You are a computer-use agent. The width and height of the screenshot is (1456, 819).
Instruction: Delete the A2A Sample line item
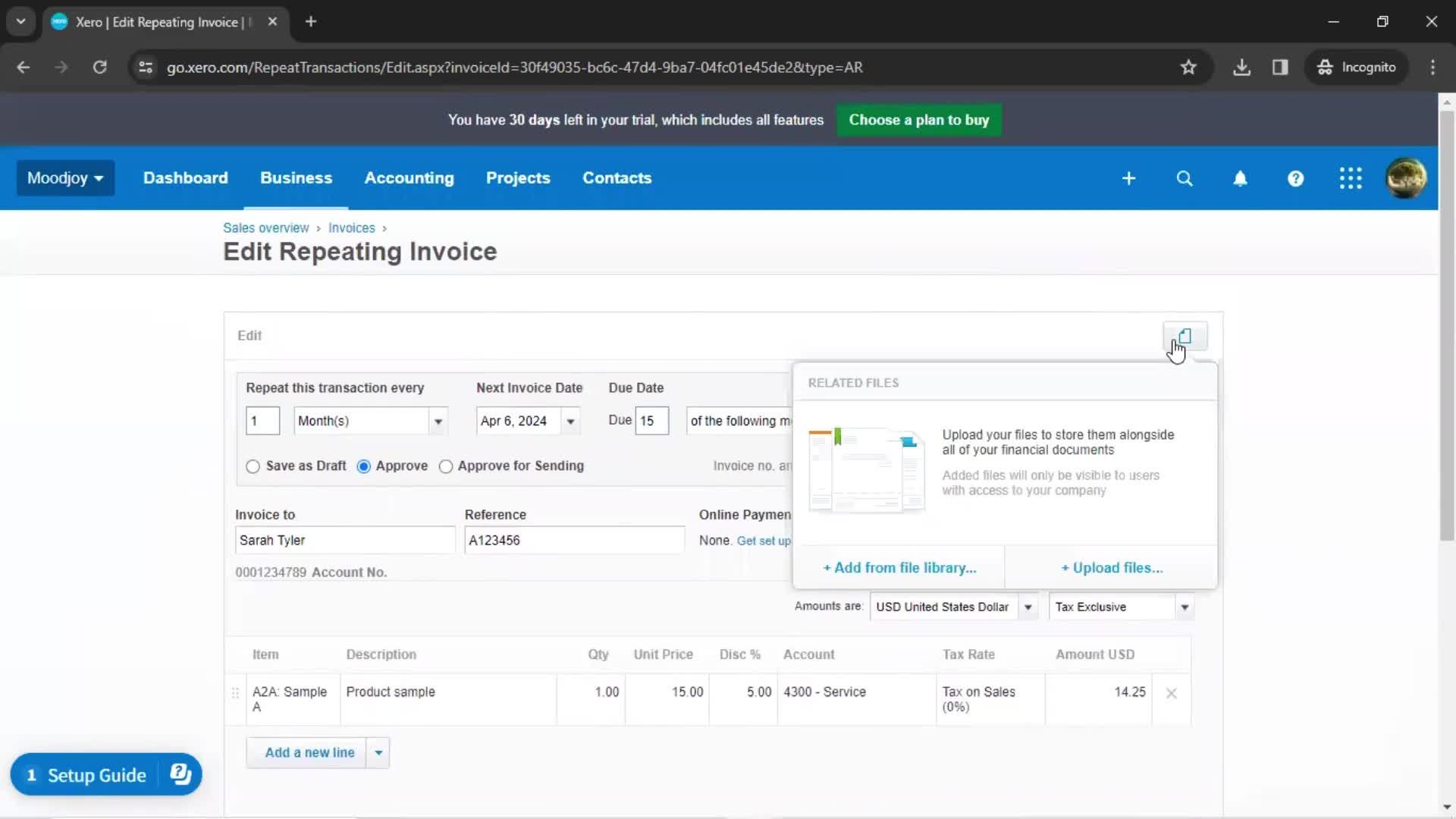point(1171,693)
